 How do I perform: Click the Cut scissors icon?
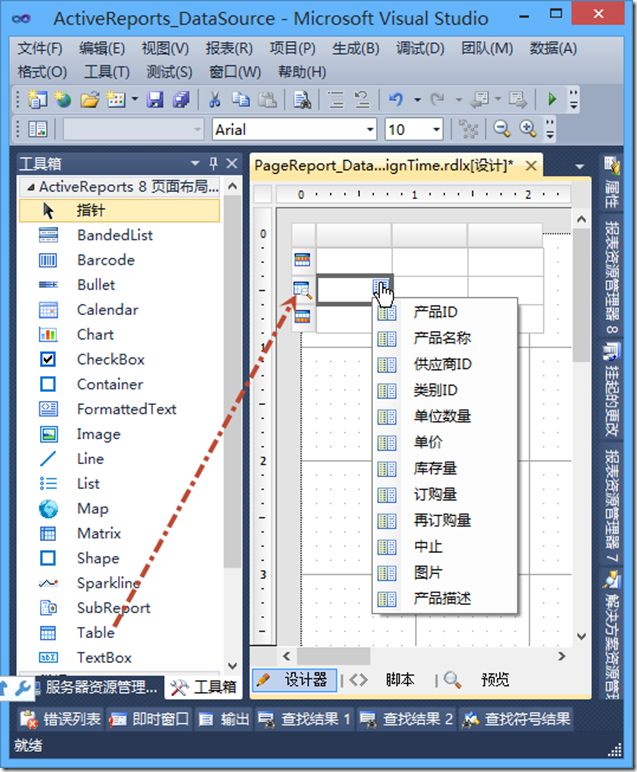[x=215, y=100]
